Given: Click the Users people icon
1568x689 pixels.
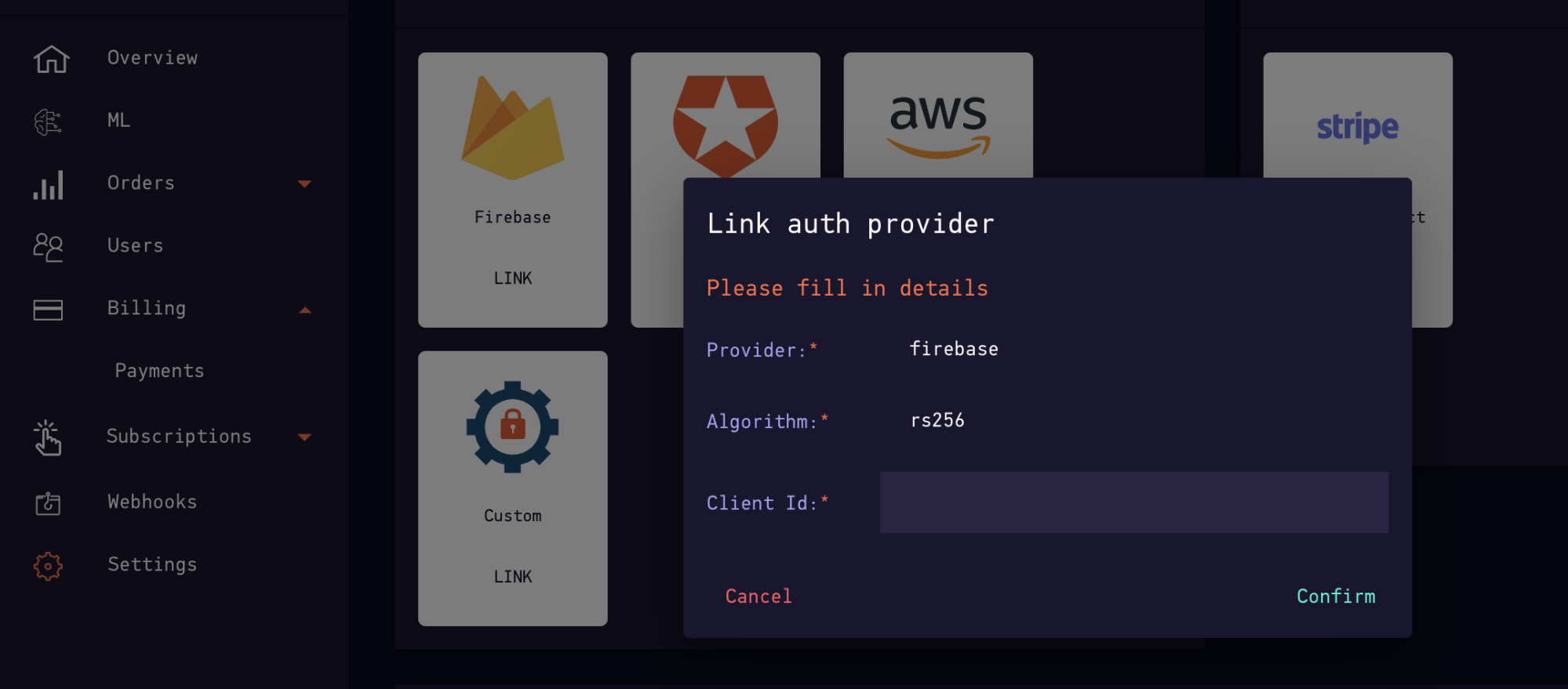Looking at the screenshot, I should coord(48,247).
